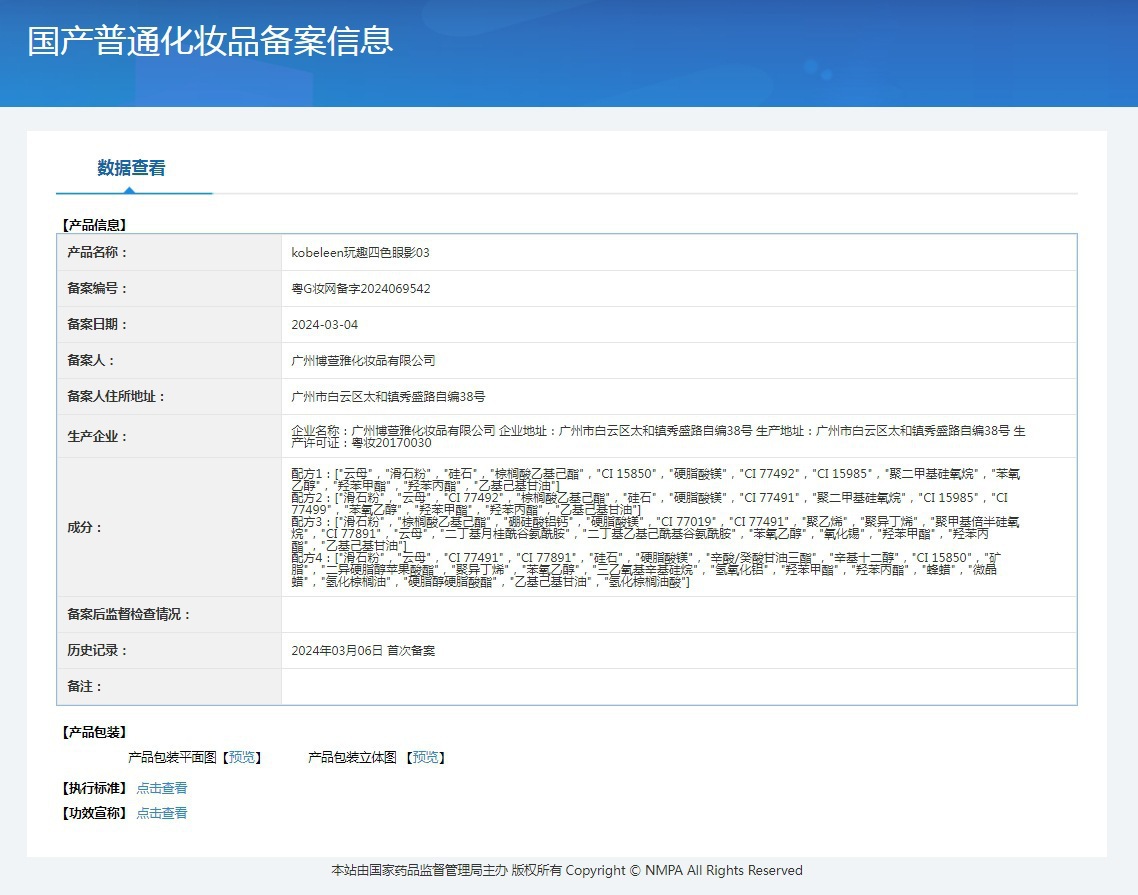Select product name kobeleen玩趣四色眼影03

(361, 253)
